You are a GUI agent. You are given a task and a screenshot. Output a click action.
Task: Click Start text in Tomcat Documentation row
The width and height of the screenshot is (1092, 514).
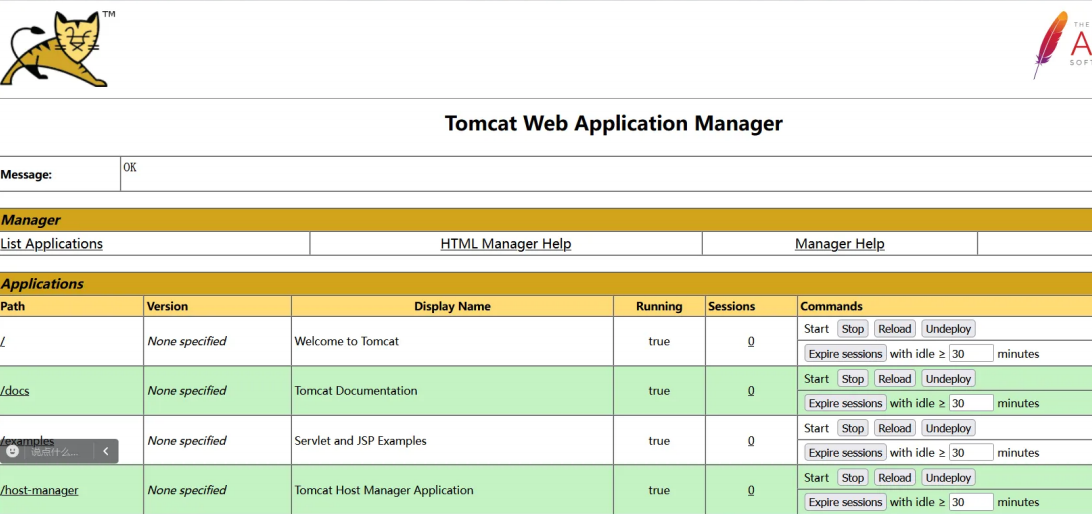[x=816, y=379]
